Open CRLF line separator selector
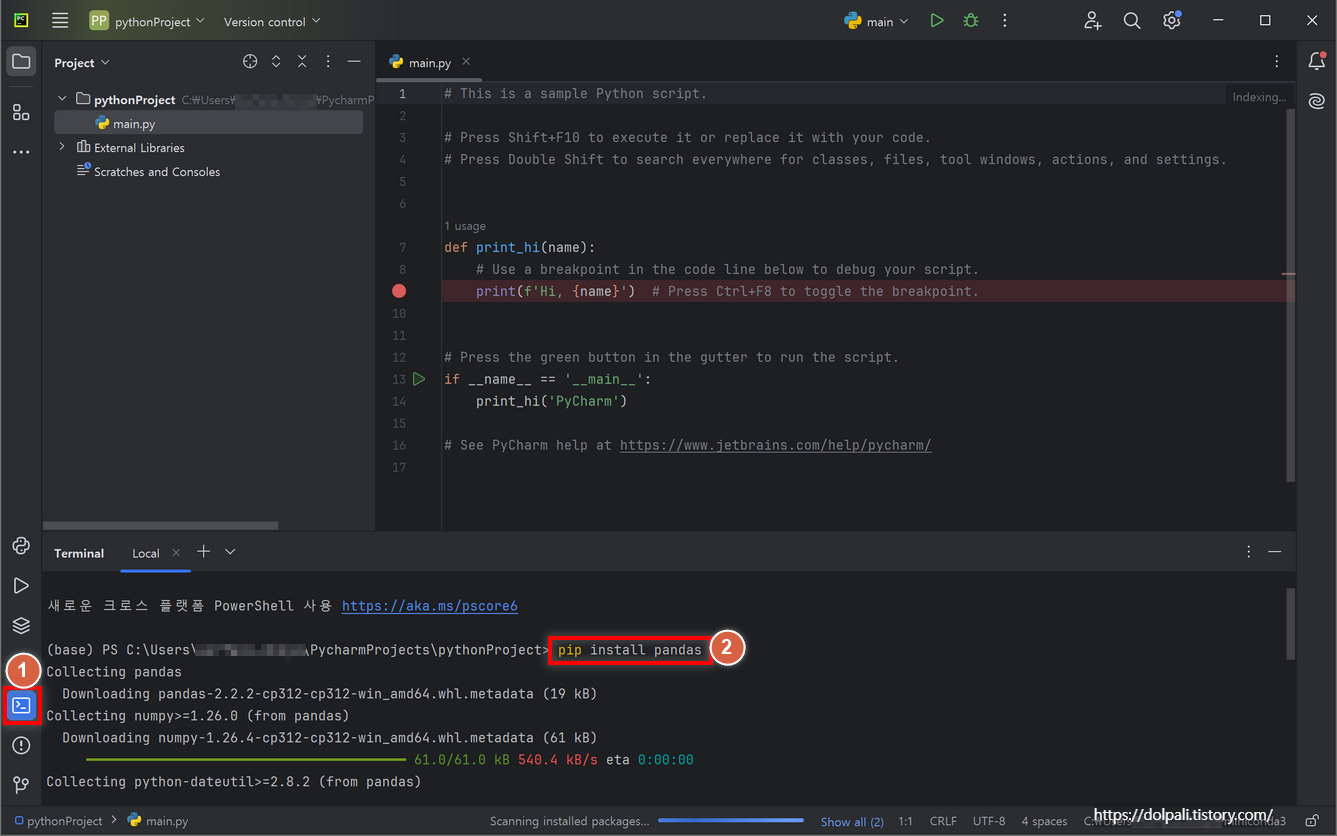1337x836 pixels. [943, 821]
